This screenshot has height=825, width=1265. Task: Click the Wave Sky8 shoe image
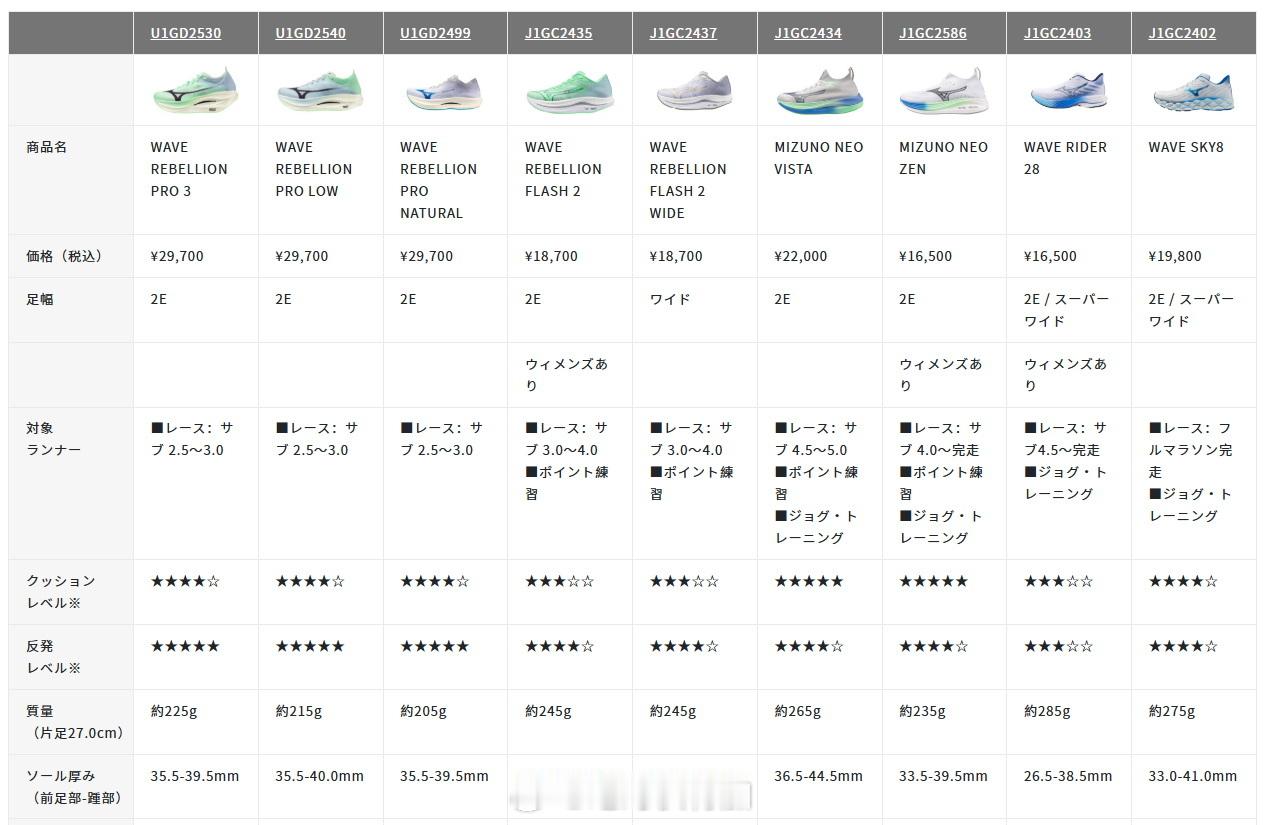pos(1193,91)
